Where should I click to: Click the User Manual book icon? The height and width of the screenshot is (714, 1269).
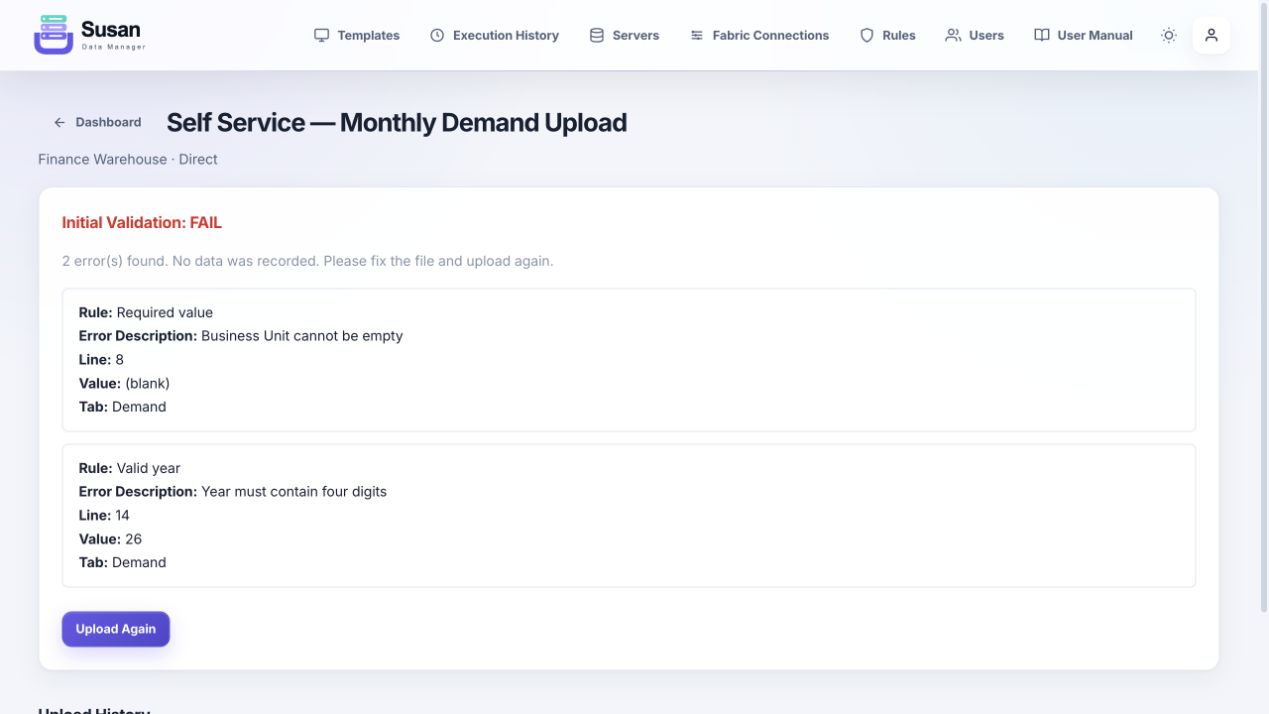coord(1042,35)
